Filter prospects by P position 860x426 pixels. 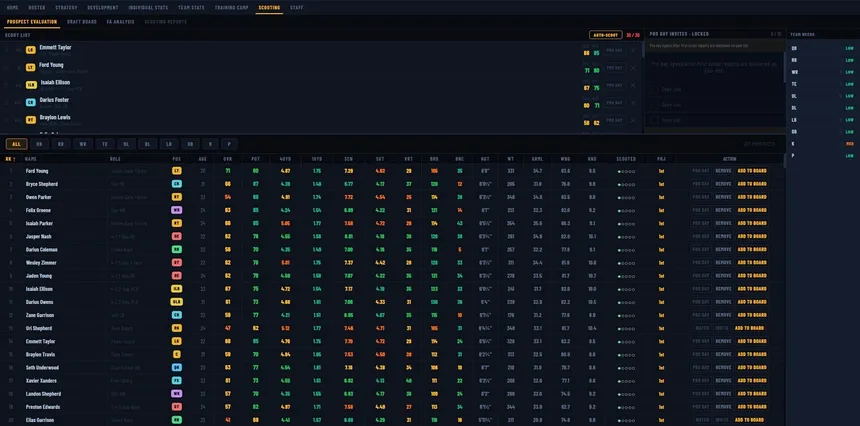pos(229,144)
